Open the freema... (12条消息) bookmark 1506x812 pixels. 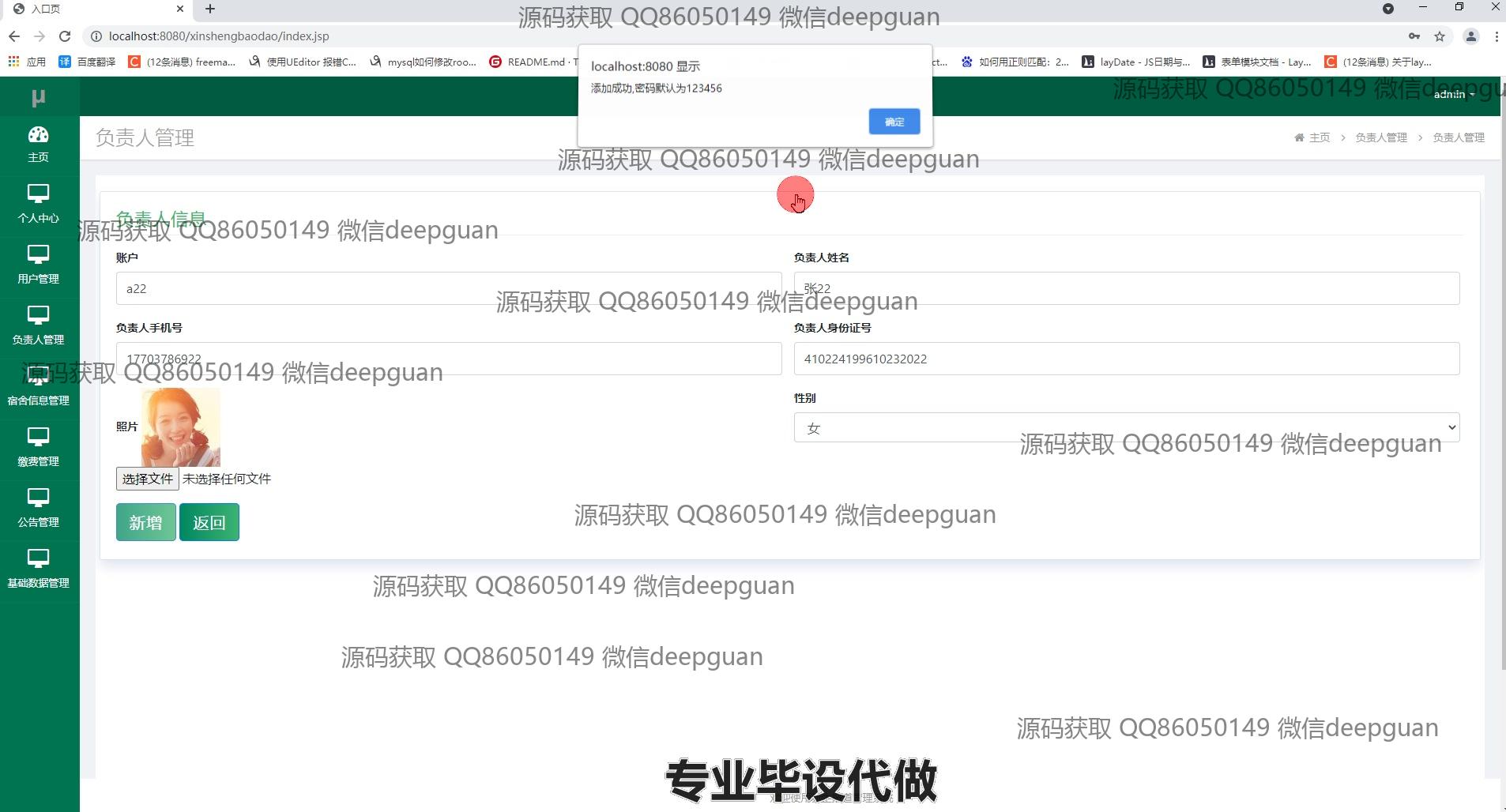pos(183,62)
